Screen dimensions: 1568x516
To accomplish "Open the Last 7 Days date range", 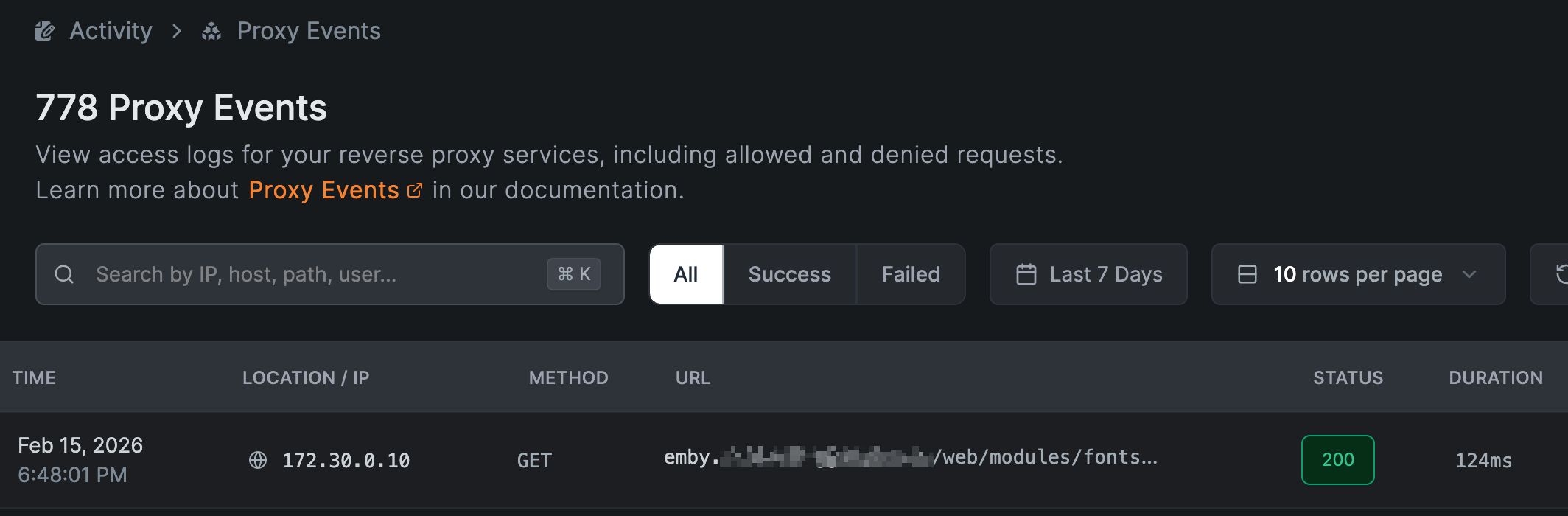I will click(x=1088, y=274).
